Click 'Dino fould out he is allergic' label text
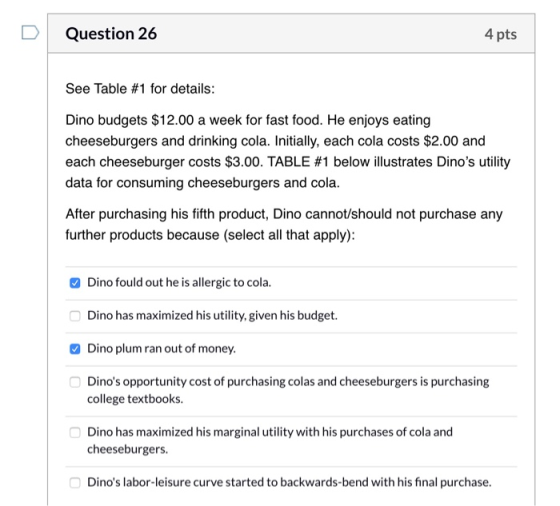 click(x=179, y=282)
